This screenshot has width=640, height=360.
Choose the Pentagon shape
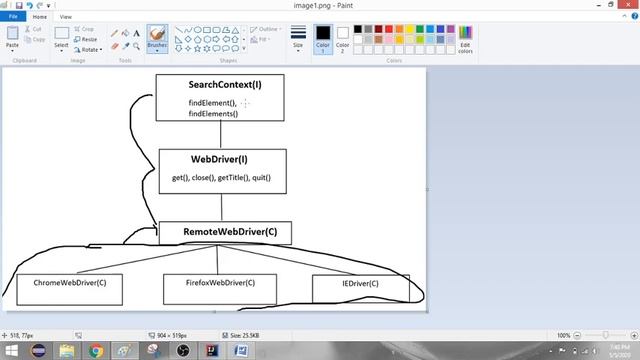pos(198,40)
